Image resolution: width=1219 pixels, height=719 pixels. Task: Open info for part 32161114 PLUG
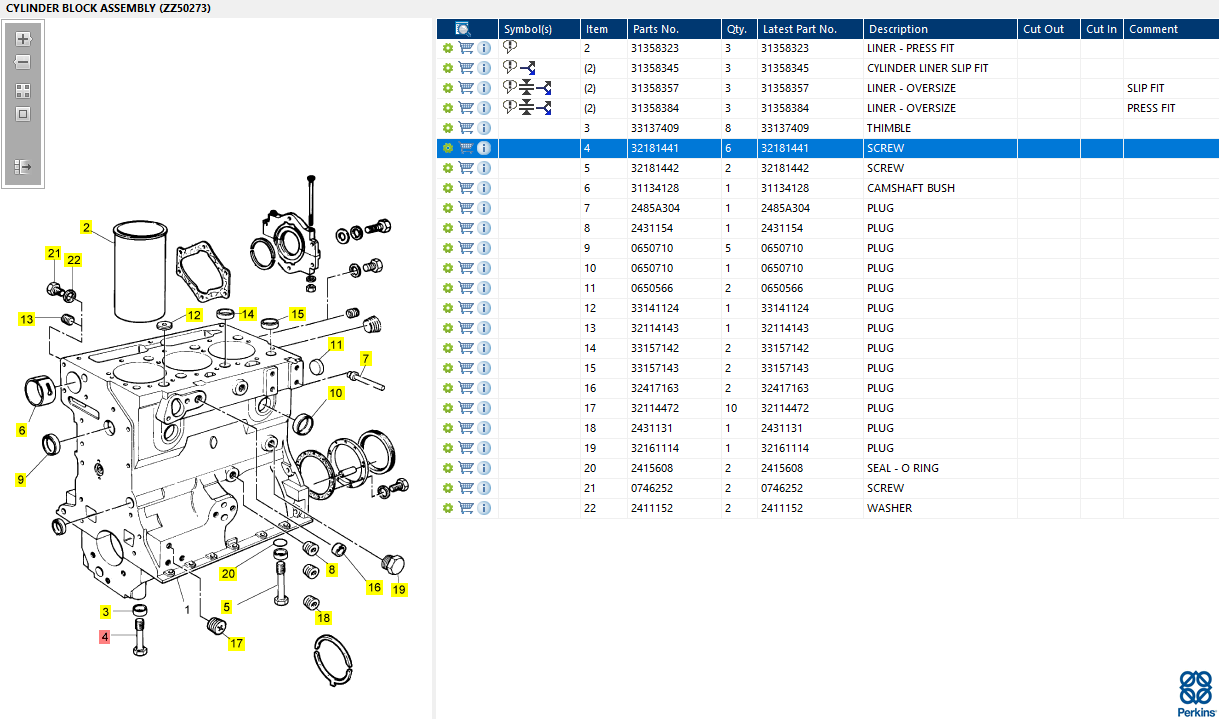(x=484, y=448)
